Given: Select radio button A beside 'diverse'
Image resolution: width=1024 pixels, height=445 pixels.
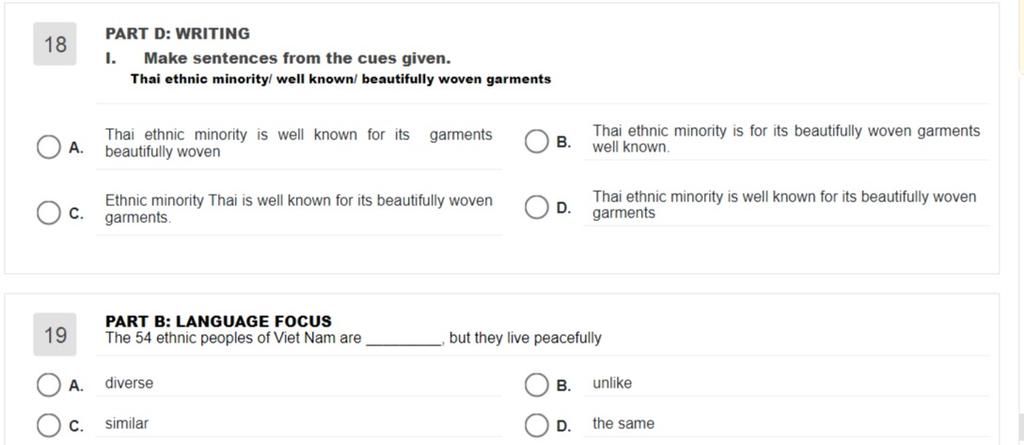Looking at the screenshot, I should point(48,385).
